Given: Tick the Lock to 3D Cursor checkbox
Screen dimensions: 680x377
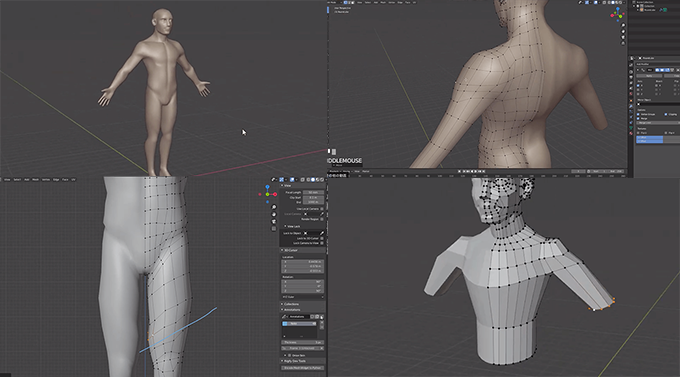Looking at the screenshot, I should pos(322,238).
